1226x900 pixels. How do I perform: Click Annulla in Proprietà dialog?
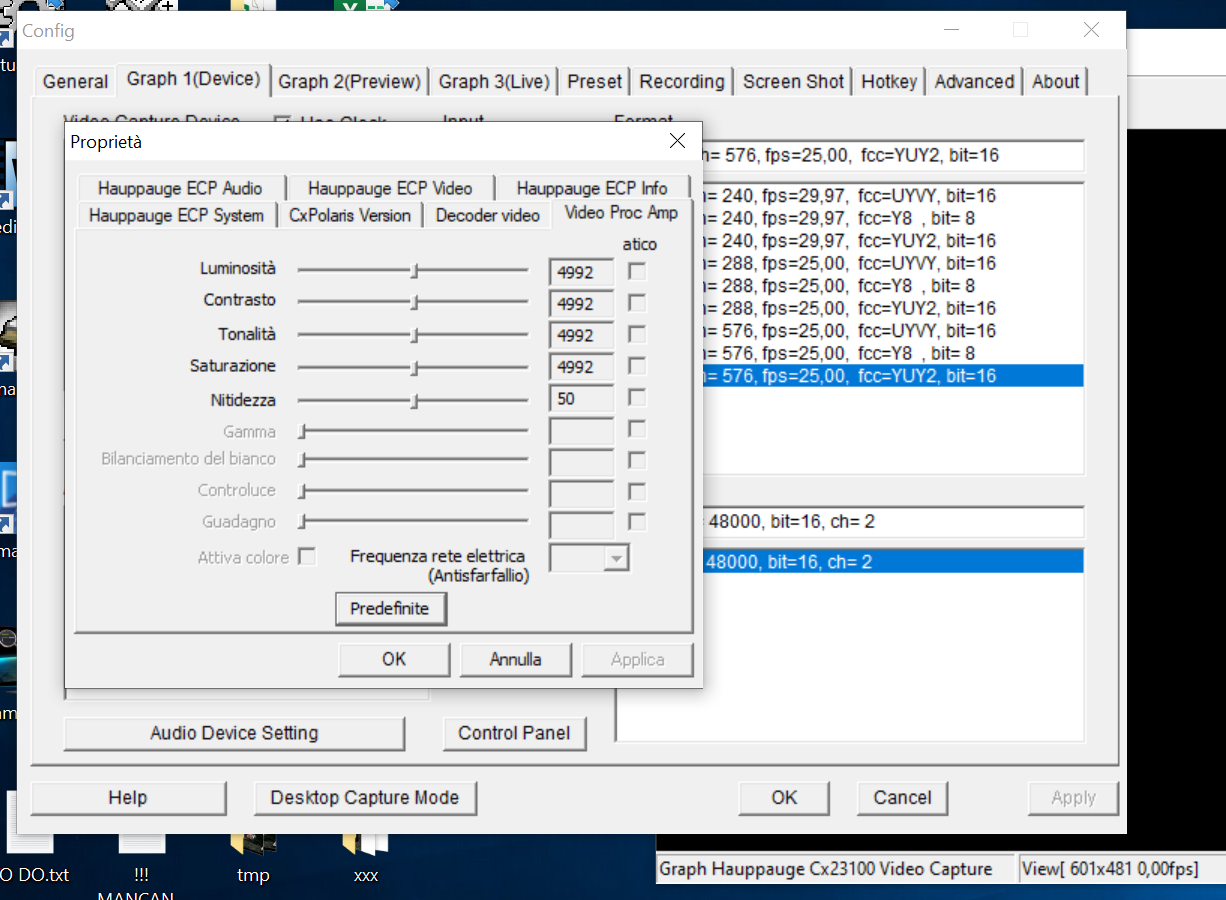[516, 659]
